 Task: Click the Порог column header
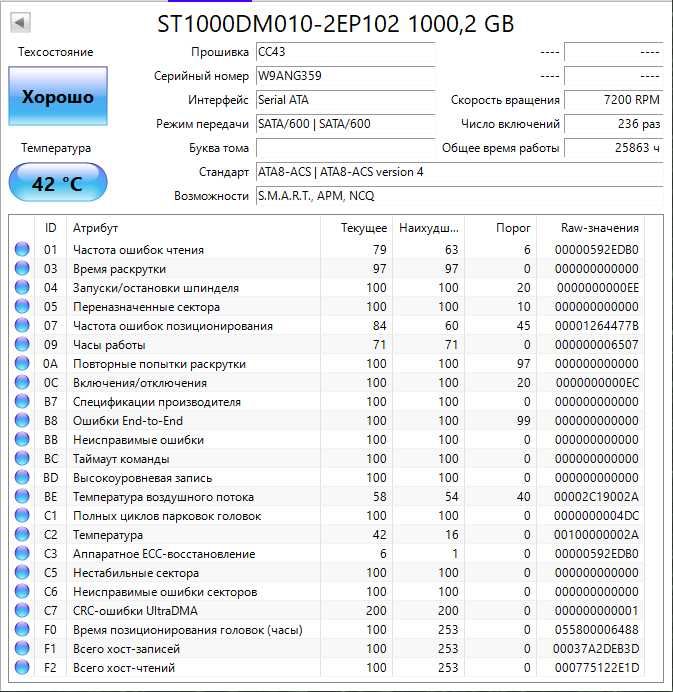tap(500, 228)
